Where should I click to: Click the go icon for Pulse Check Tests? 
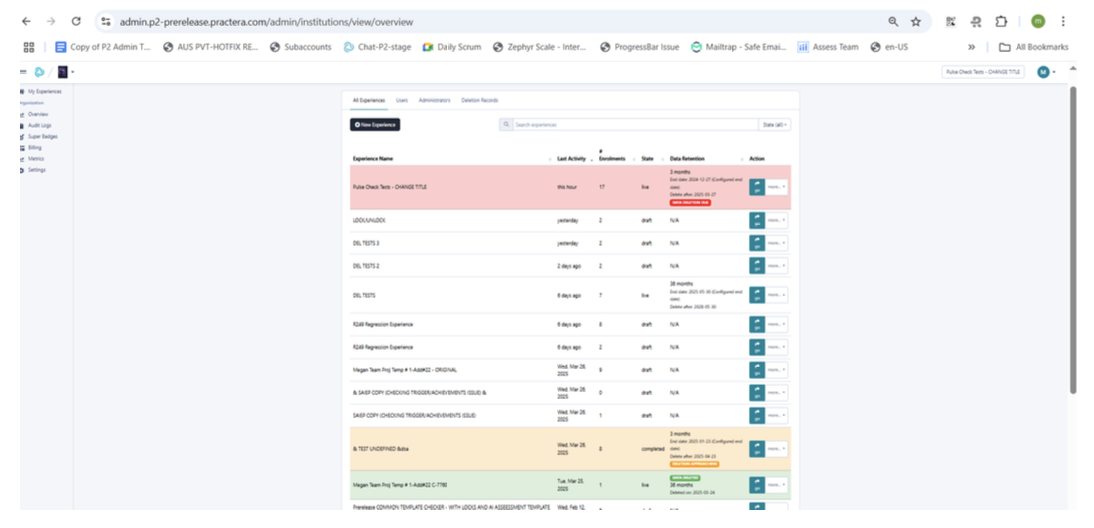pos(756,187)
